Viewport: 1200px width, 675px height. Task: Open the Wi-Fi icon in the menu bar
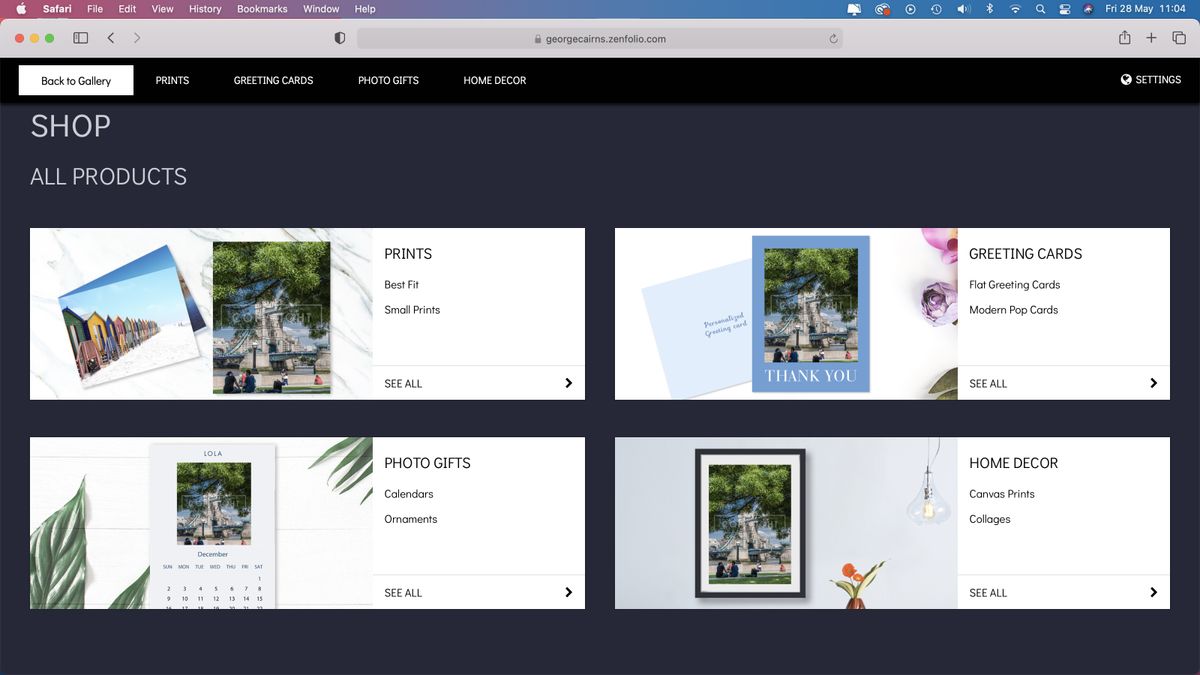tap(1015, 9)
